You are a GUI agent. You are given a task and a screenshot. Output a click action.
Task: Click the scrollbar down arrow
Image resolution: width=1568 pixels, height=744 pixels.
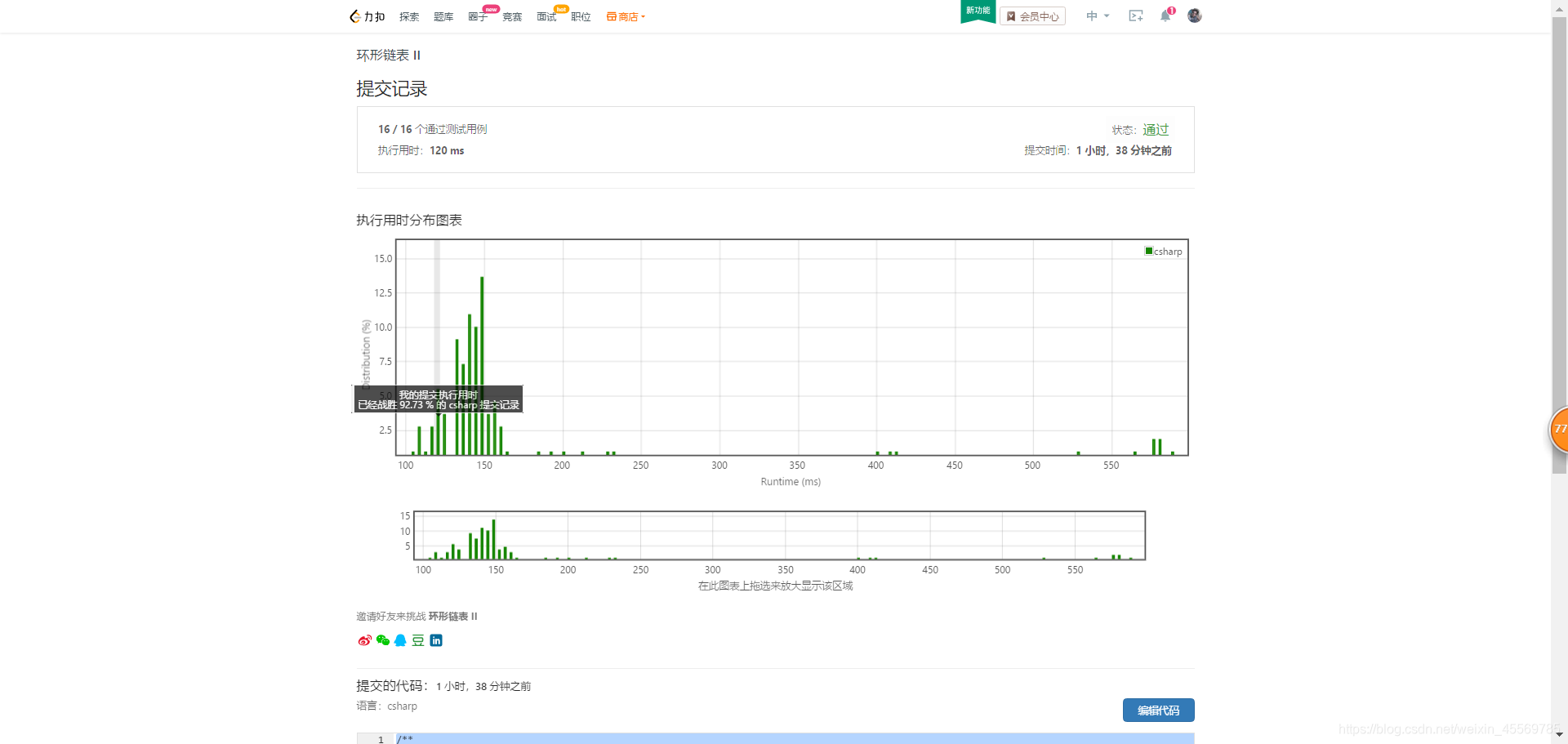coord(1559,736)
